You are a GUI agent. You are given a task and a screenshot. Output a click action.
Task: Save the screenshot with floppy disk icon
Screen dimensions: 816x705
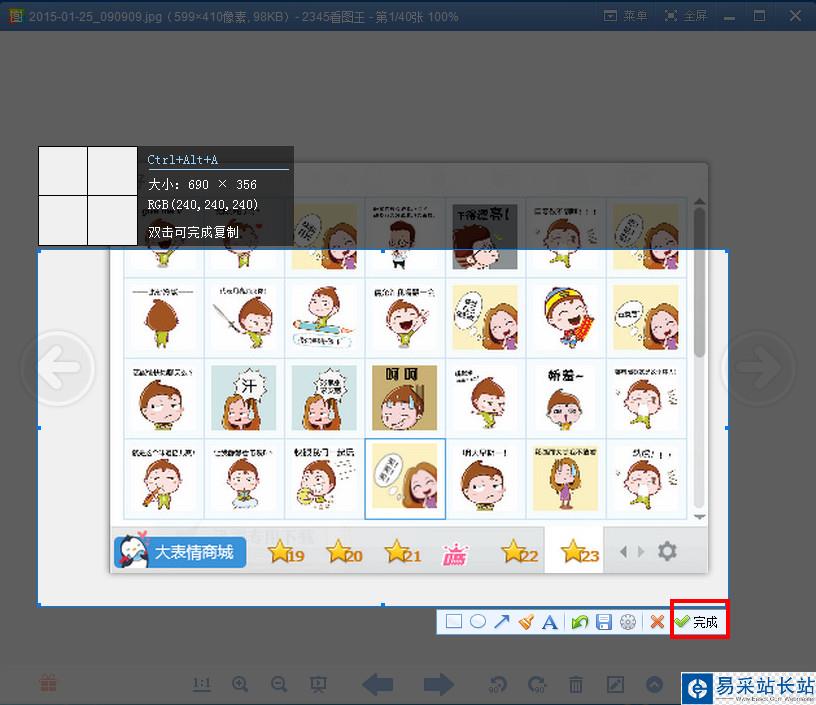pyautogui.click(x=604, y=622)
